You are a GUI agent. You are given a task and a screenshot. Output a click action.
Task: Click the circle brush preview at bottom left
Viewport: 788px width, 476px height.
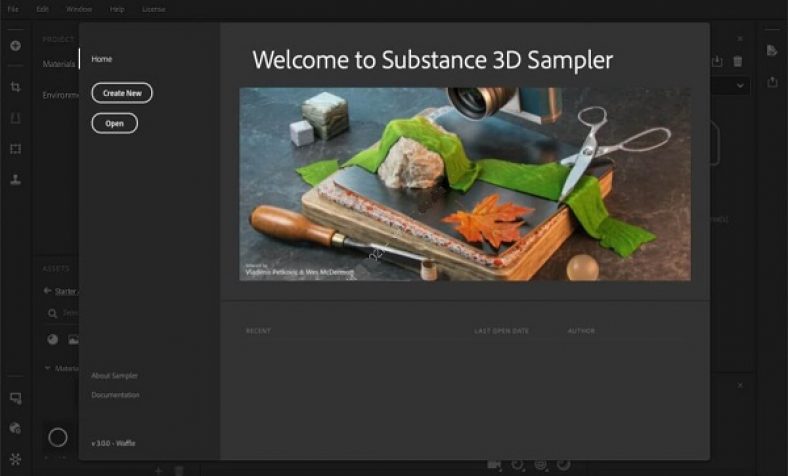(58, 437)
